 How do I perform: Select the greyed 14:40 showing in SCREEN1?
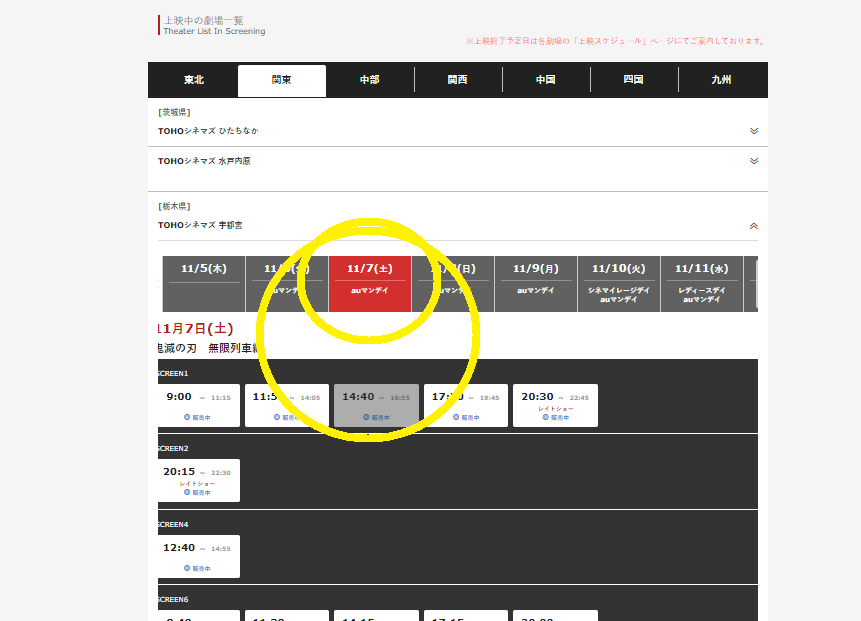pyautogui.click(x=376, y=405)
